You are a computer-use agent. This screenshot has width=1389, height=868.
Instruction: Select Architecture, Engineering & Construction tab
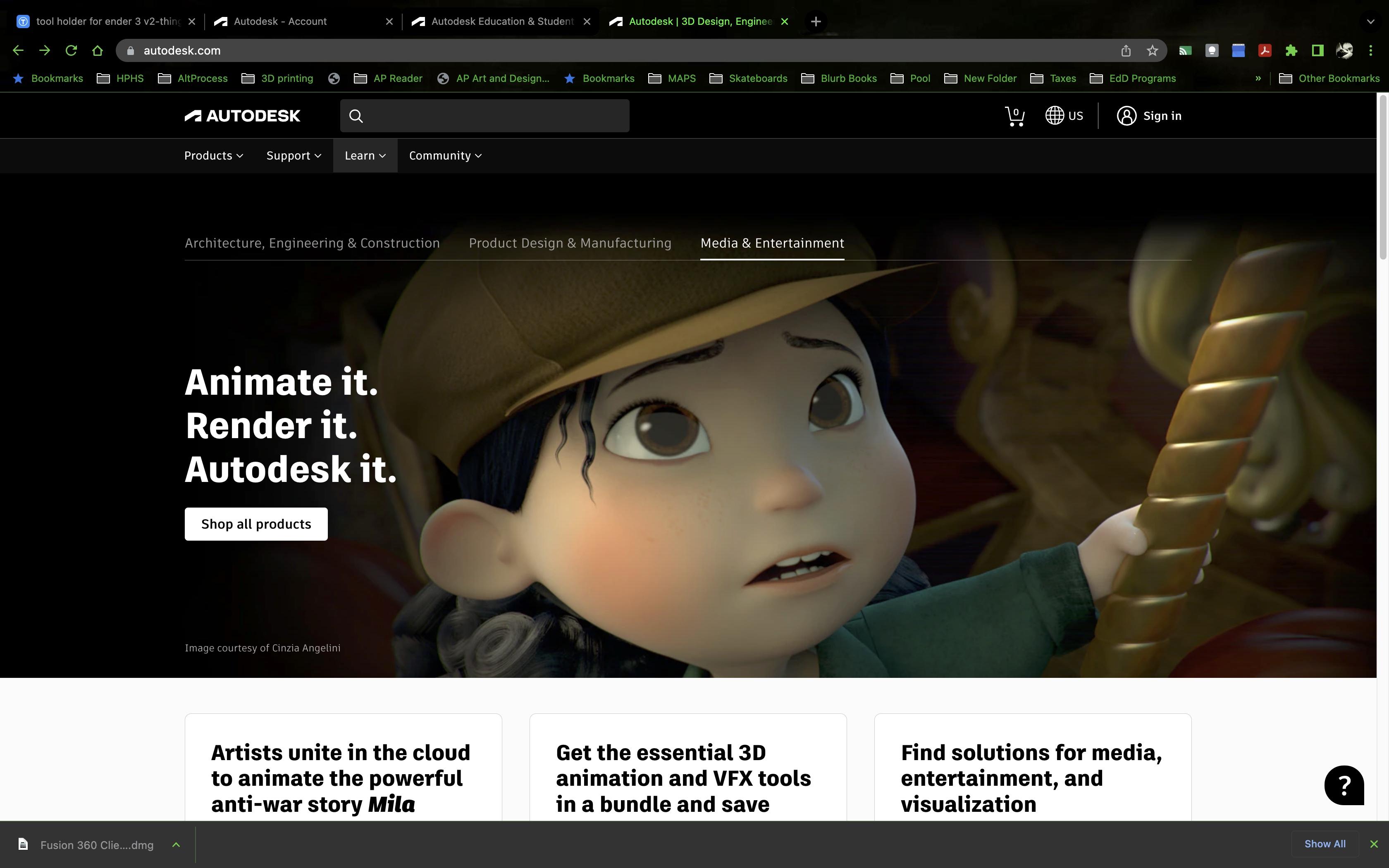point(312,243)
